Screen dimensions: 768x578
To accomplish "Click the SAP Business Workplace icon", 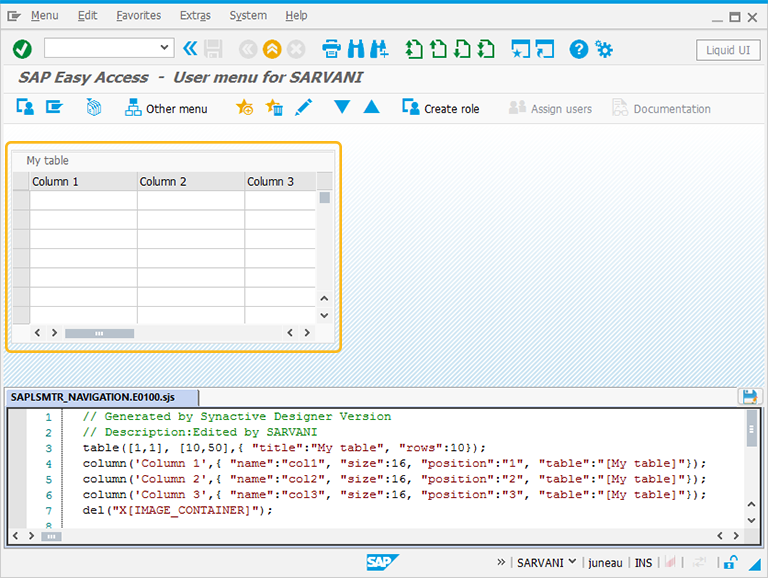I will click(x=94, y=106).
